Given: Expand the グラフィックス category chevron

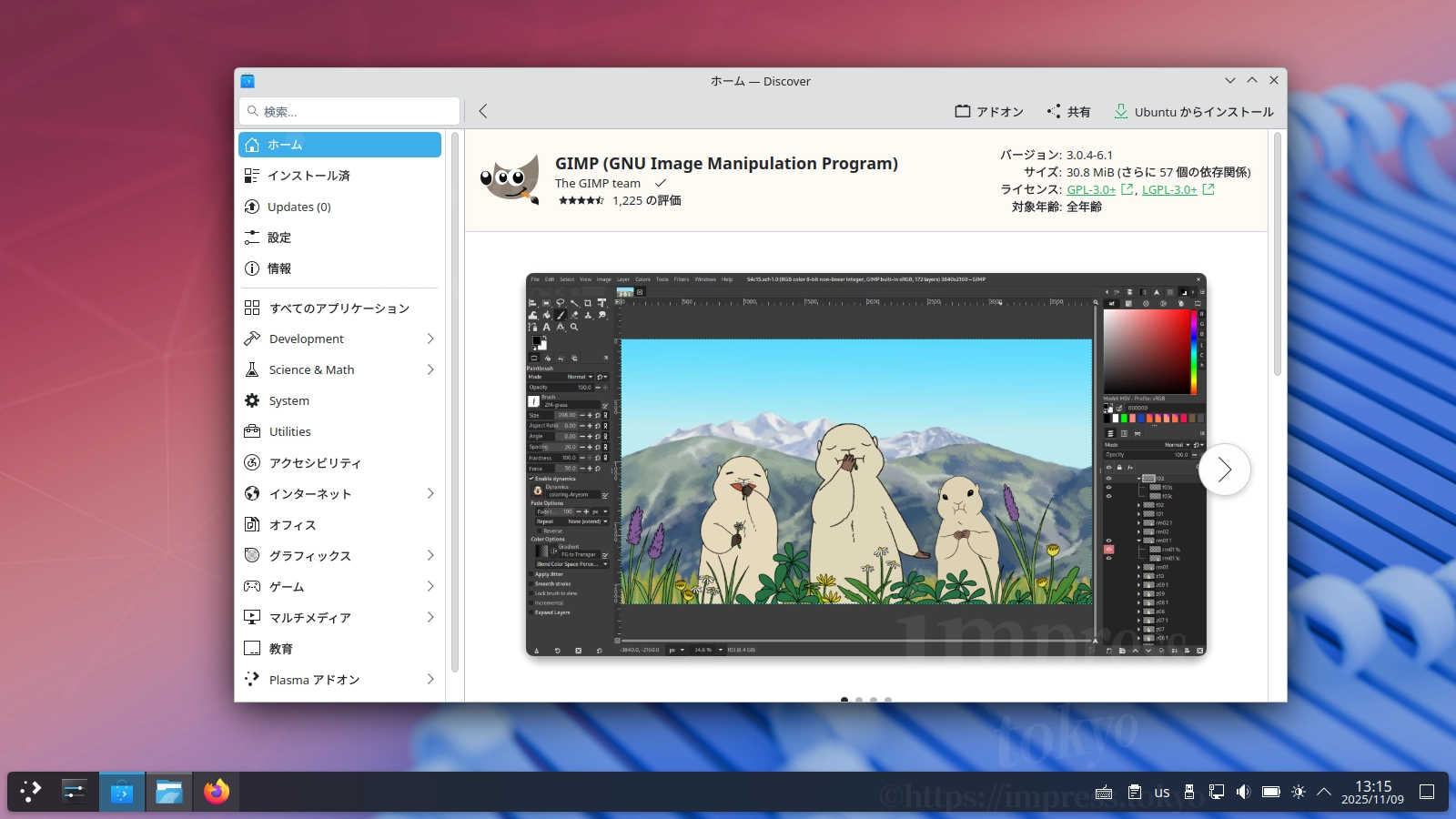Looking at the screenshot, I should click(430, 555).
